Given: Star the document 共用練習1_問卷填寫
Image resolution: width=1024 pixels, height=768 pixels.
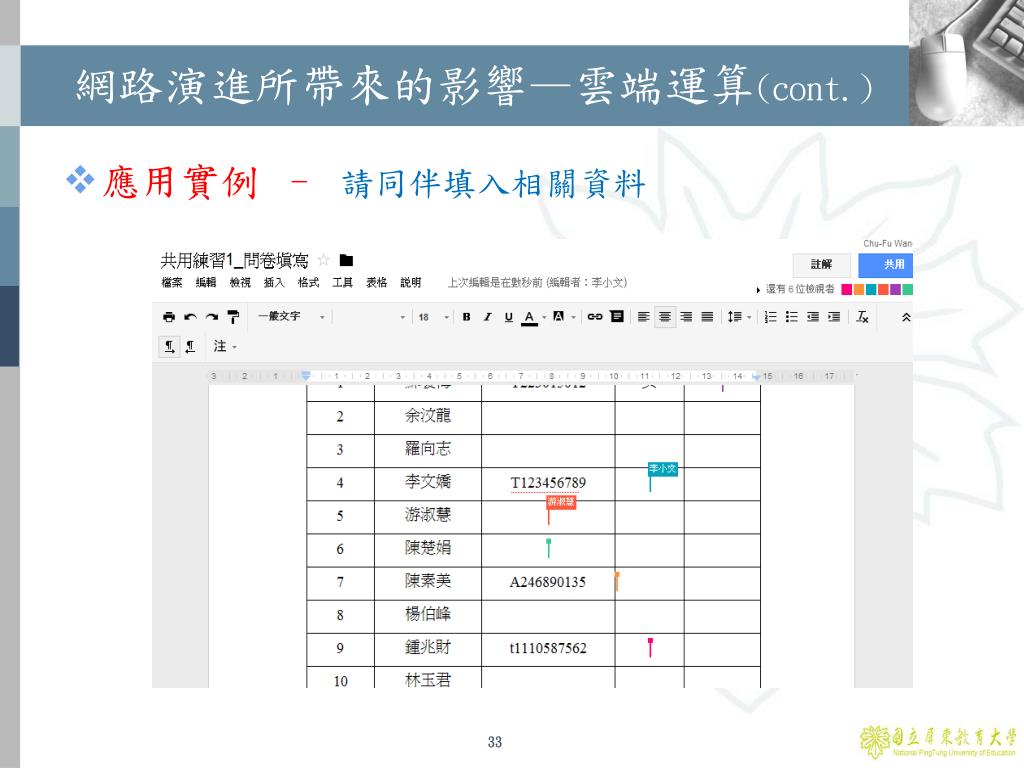Looking at the screenshot, I should pyautogui.click(x=323, y=260).
